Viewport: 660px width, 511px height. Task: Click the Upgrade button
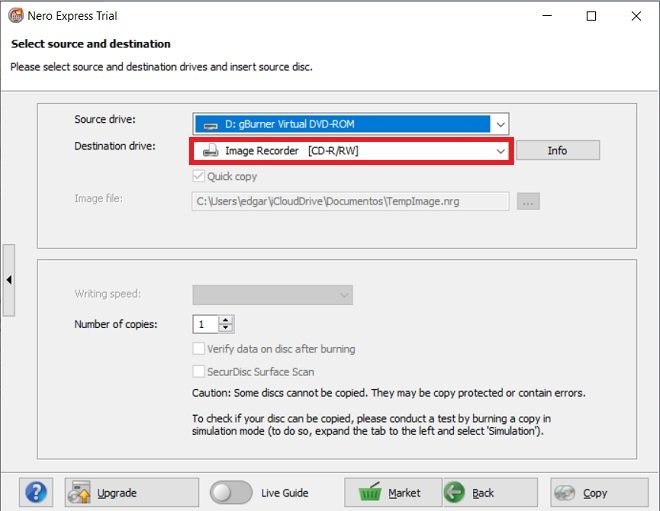pyautogui.click(x=132, y=492)
